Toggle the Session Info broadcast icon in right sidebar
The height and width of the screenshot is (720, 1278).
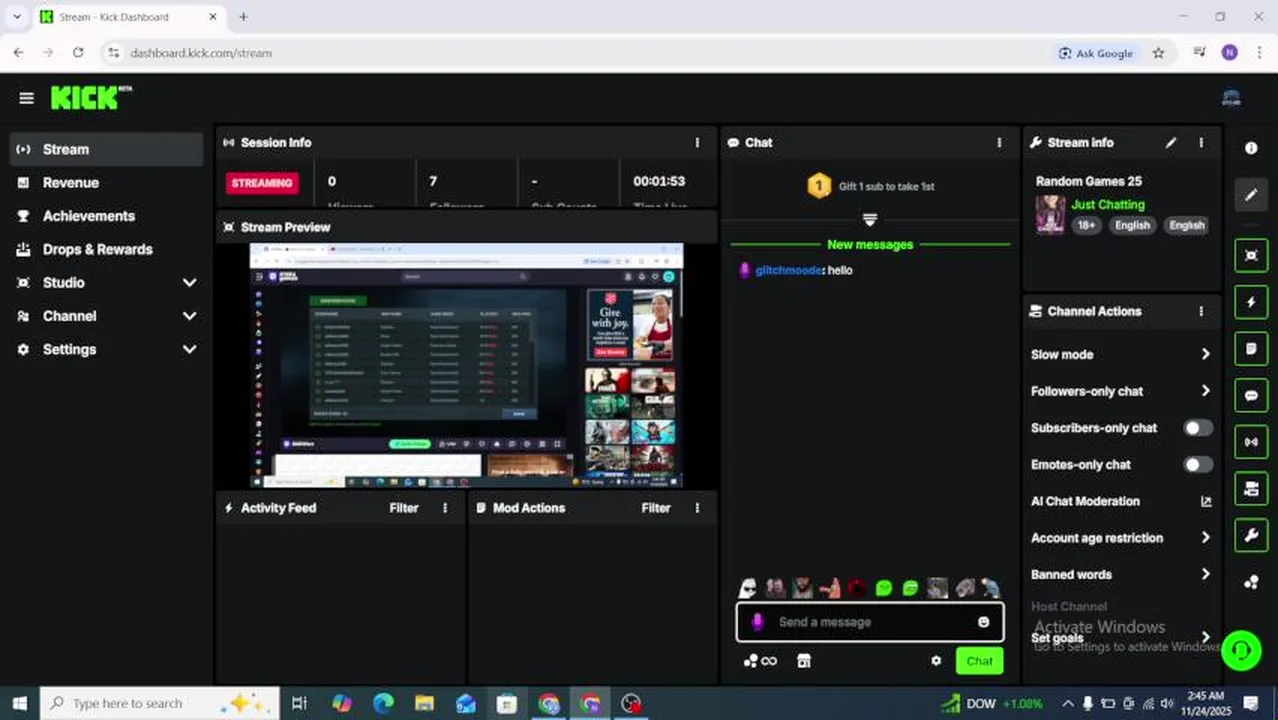click(x=1251, y=442)
